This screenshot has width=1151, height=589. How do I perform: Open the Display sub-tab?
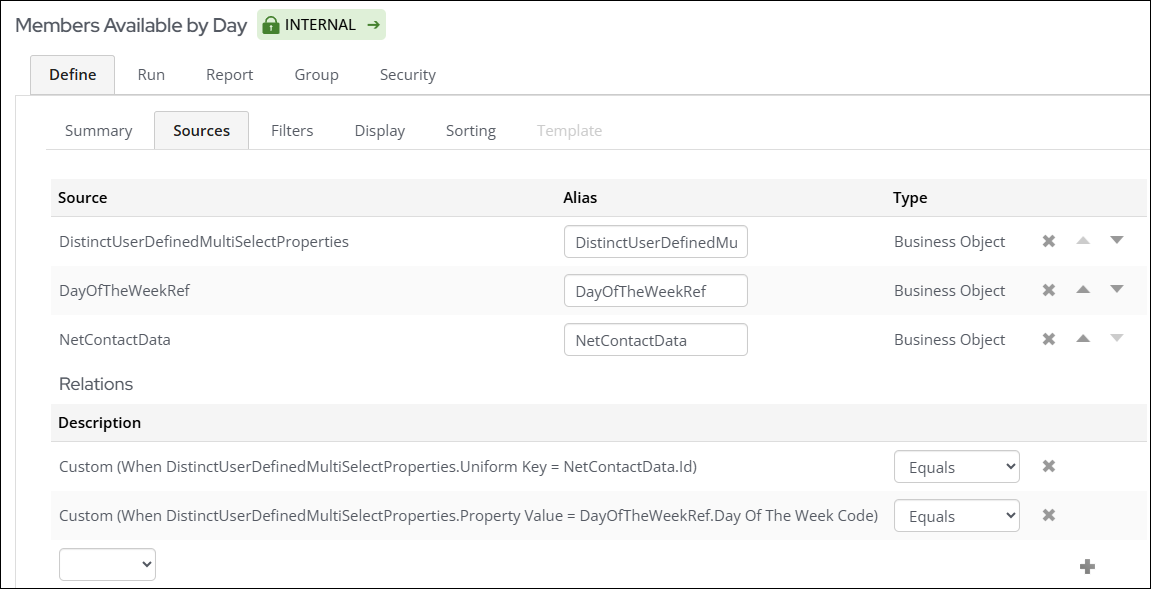click(380, 131)
